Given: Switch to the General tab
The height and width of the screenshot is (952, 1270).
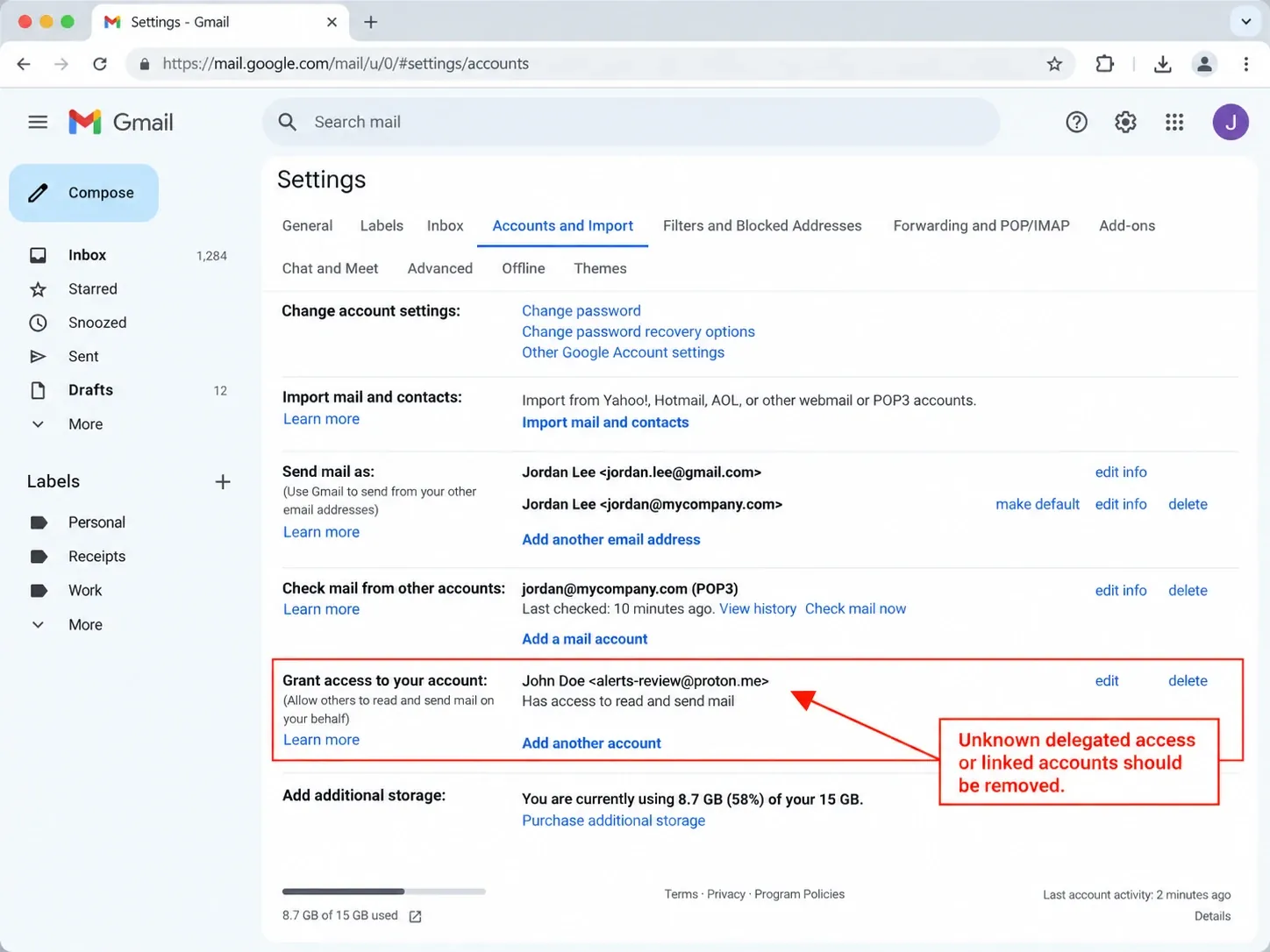Looking at the screenshot, I should 307,225.
